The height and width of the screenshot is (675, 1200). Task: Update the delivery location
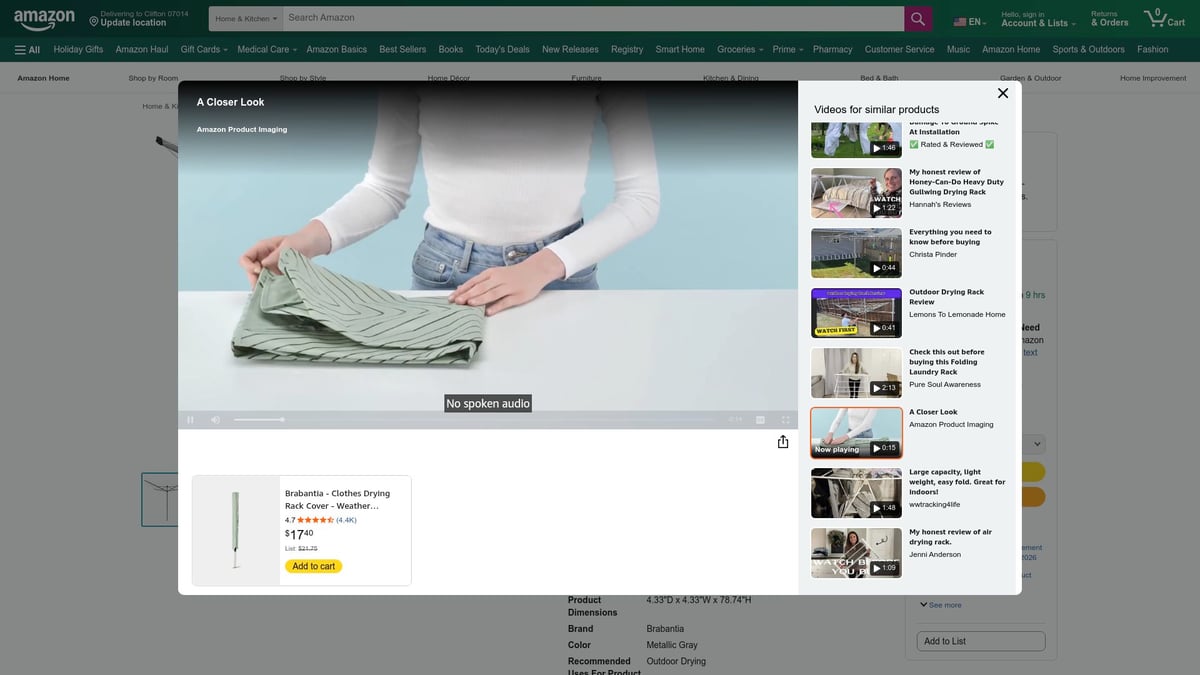point(133,23)
